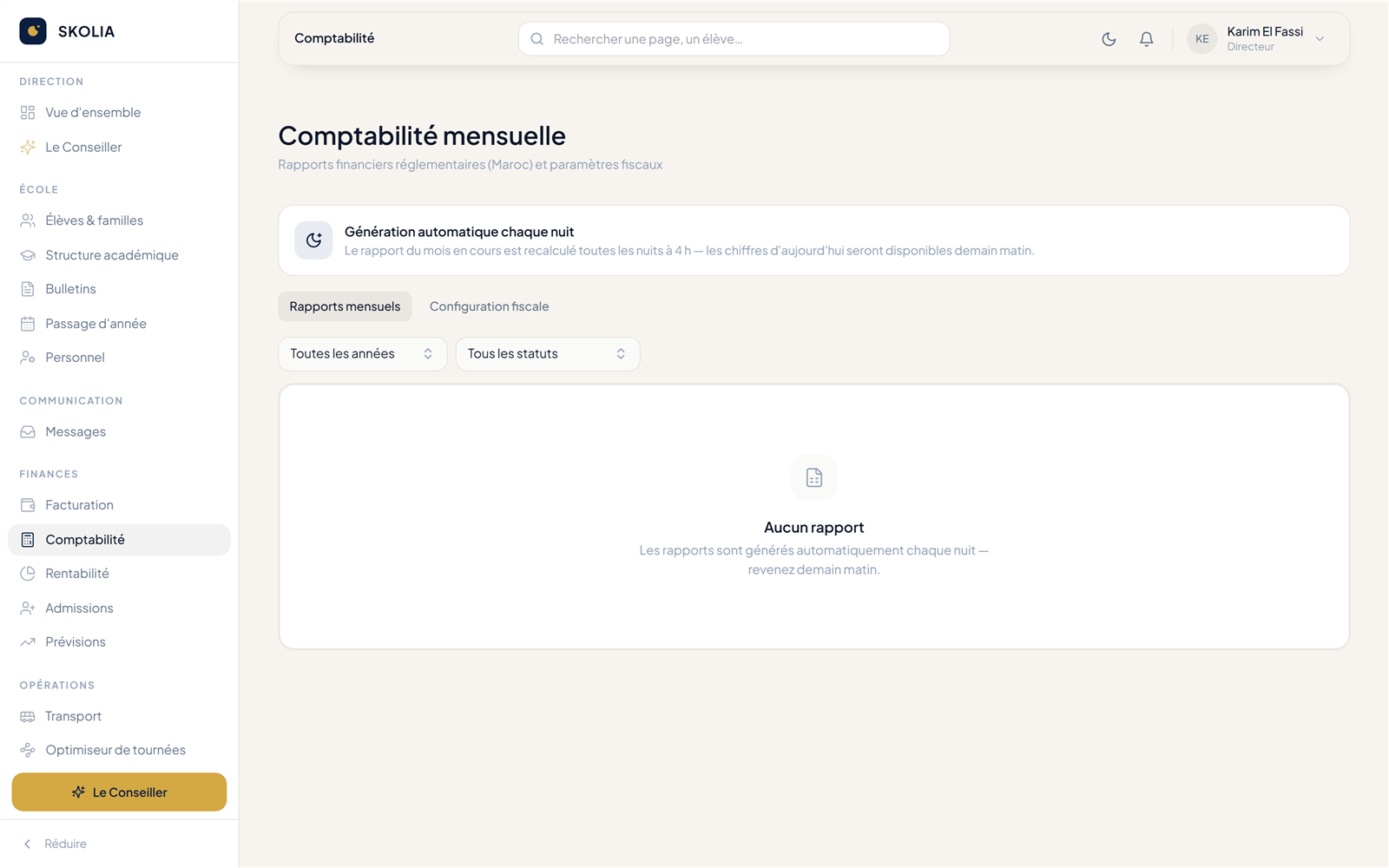This screenshot has height=868, width=1389.
Task: Go to the Rentabilité page
Action: 119,574
